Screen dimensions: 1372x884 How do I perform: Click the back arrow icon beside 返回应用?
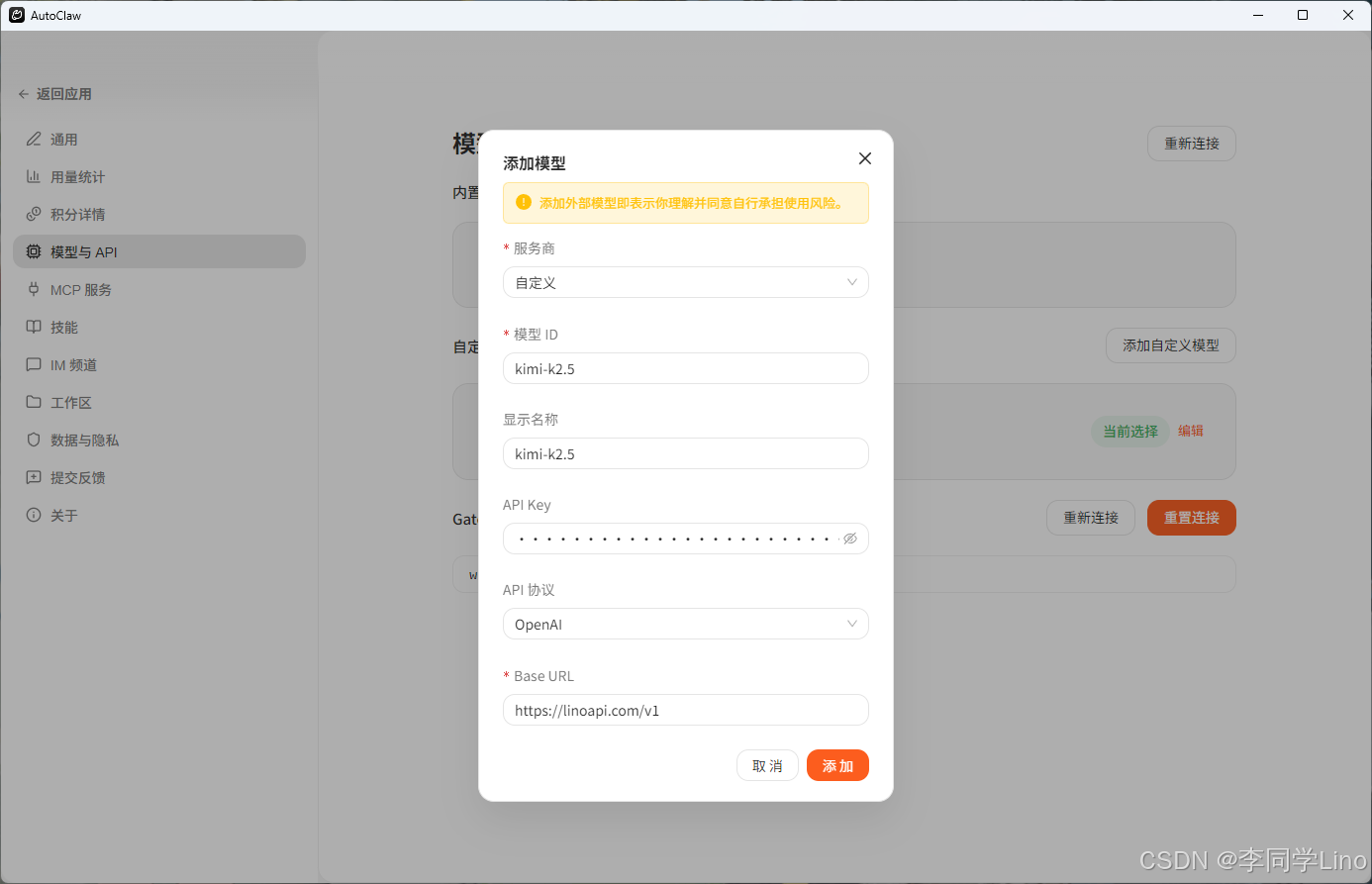(x=24, y=94)
